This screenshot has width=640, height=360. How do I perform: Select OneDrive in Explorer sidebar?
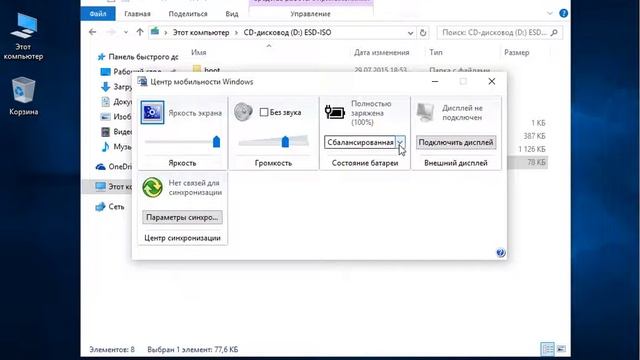(x=113, y=167)
